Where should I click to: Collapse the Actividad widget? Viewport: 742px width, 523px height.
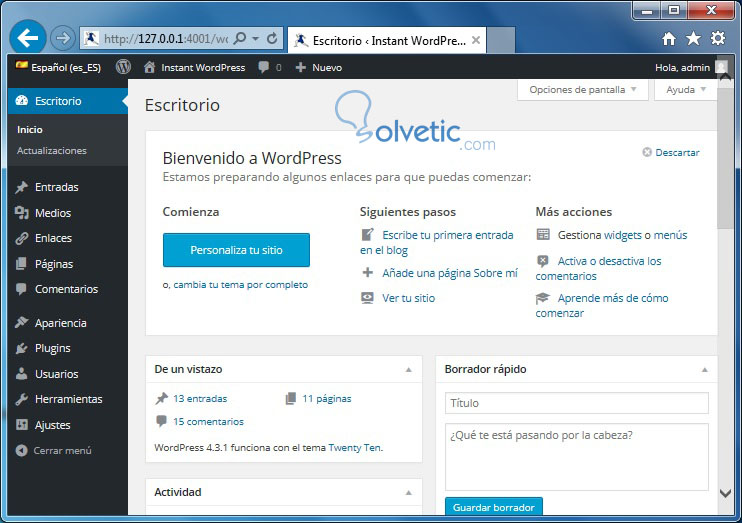pos(409,493)
